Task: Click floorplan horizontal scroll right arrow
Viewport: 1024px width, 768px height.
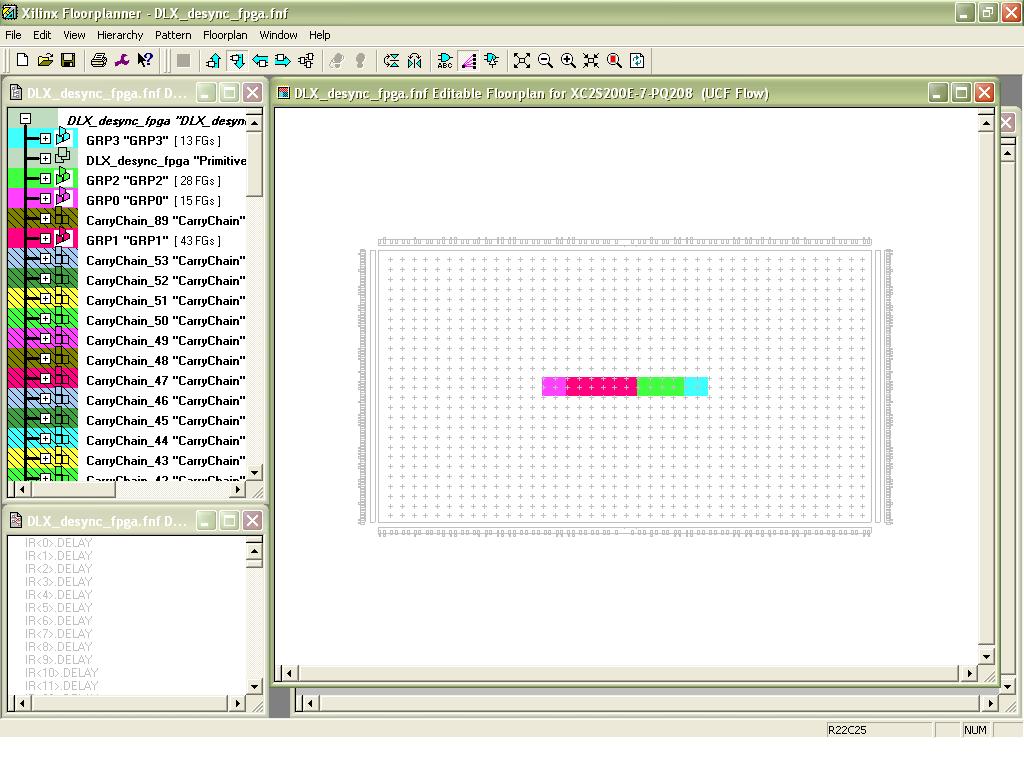Action: pyautogui.click(x=969, y=673)
